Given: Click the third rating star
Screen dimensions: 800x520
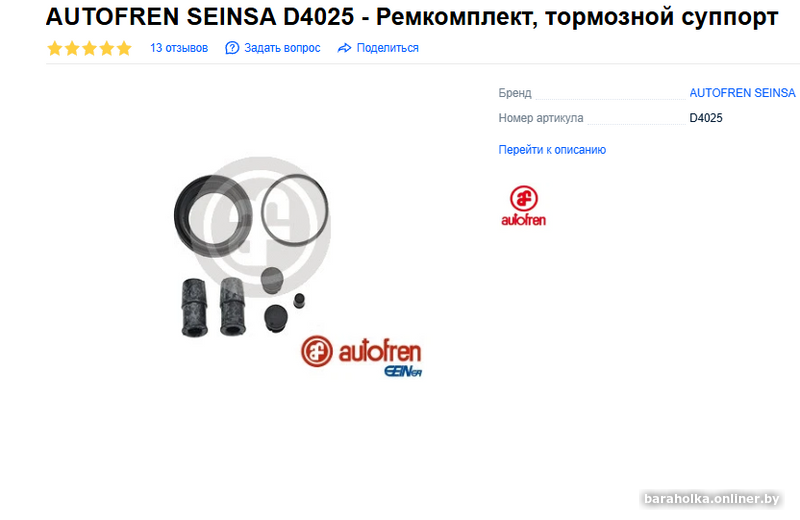Looking at the screenshot, I should (89, 48).
